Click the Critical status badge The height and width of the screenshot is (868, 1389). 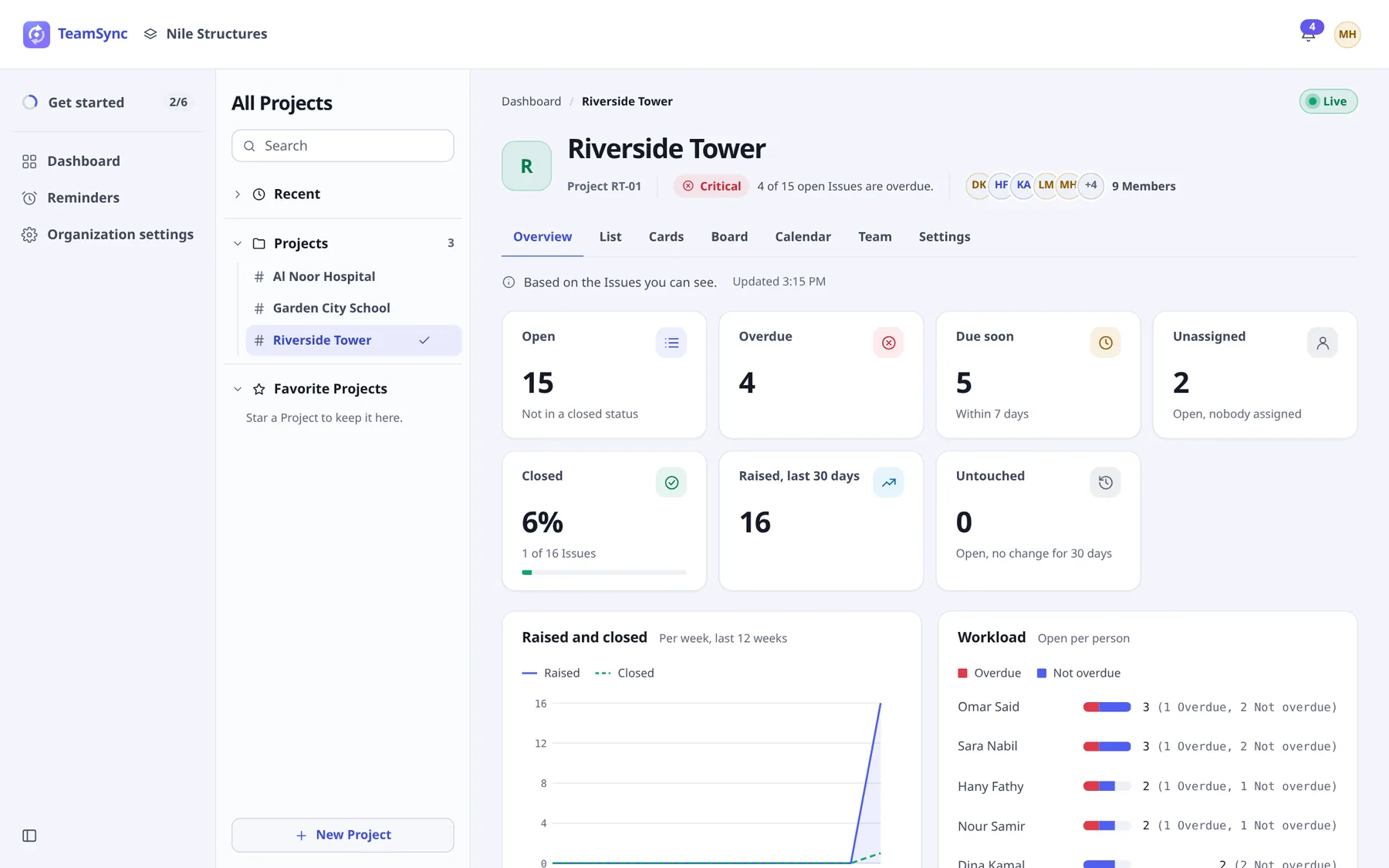coord(711,187)
